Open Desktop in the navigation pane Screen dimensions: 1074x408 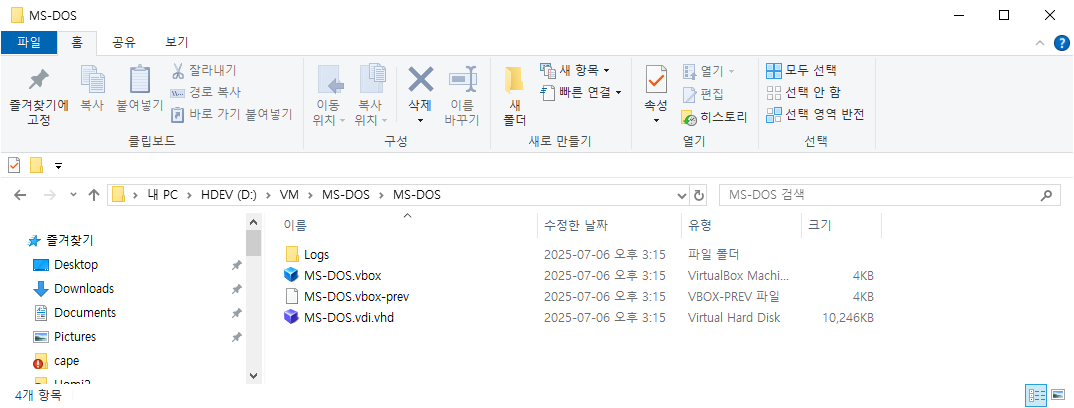click(x=75, y=264)
